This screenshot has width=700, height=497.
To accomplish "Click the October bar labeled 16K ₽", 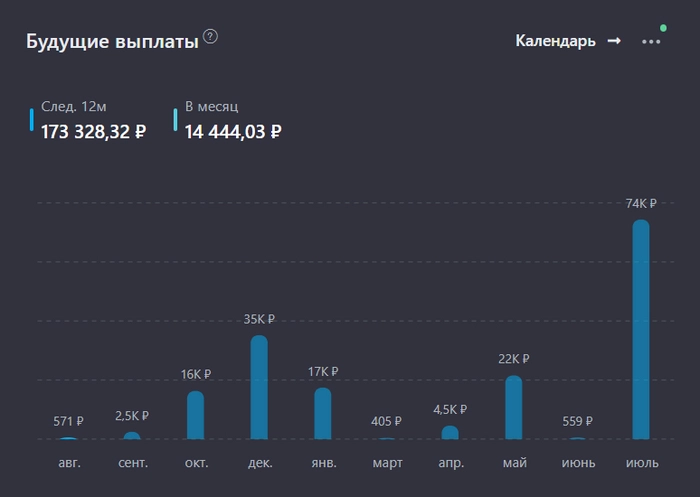I will [196, 415].
